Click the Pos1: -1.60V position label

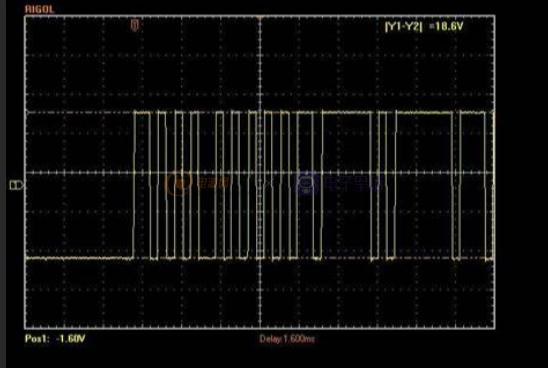[55, 338]
